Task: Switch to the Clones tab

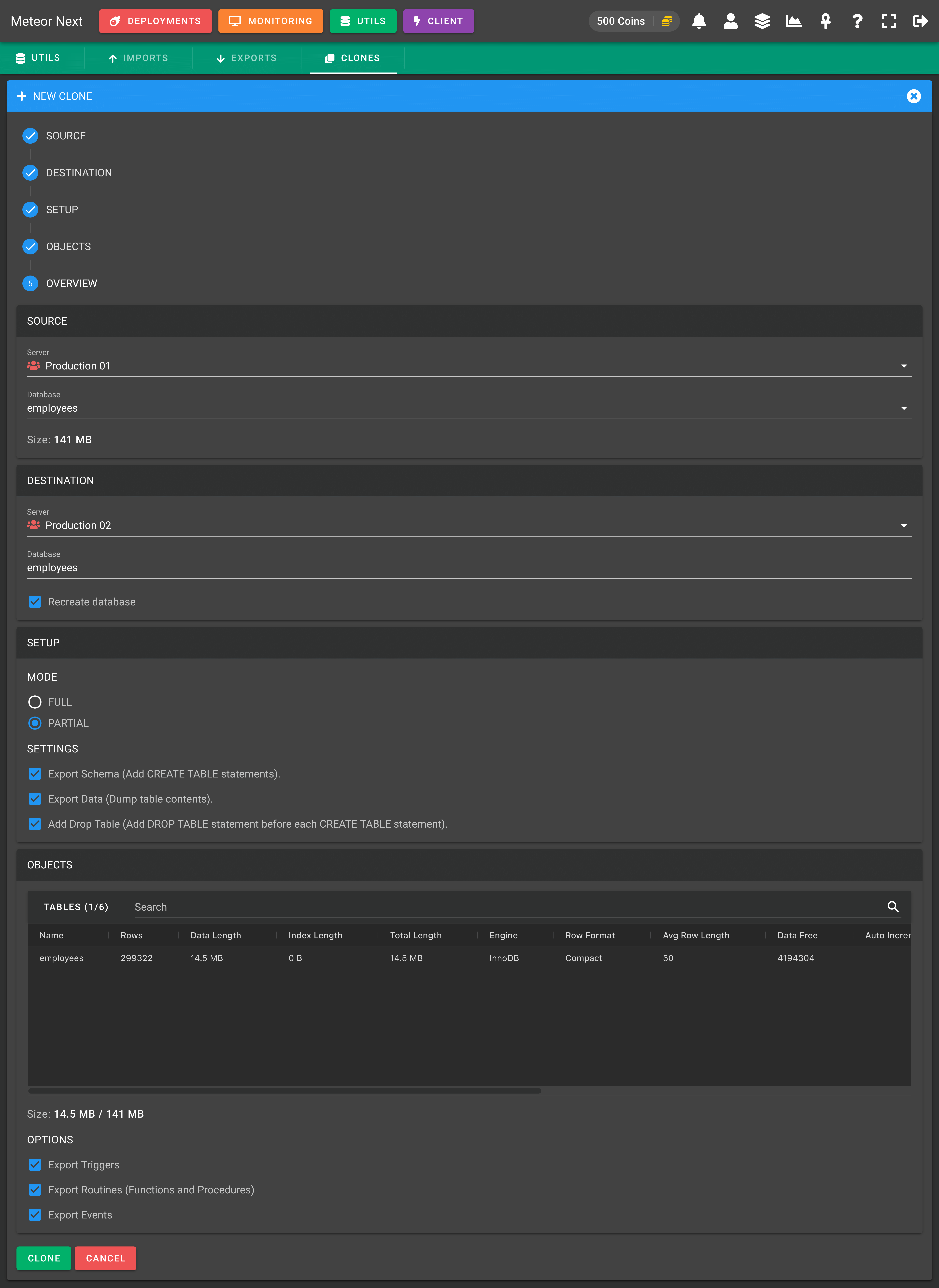Action: coord(353,58)
